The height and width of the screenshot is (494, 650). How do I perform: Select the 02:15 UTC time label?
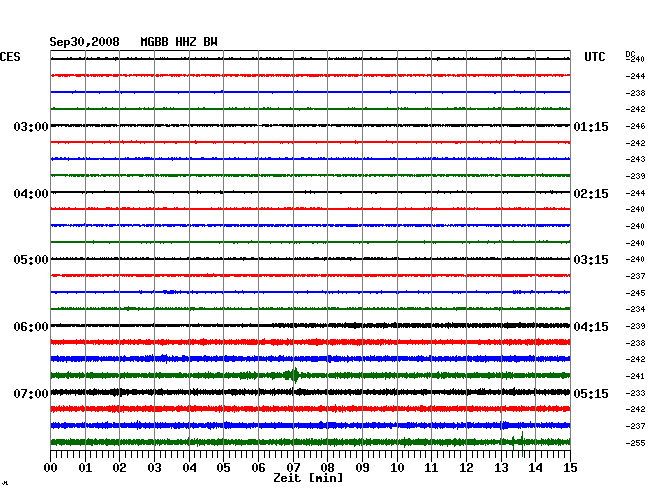(x=591, y=194)
